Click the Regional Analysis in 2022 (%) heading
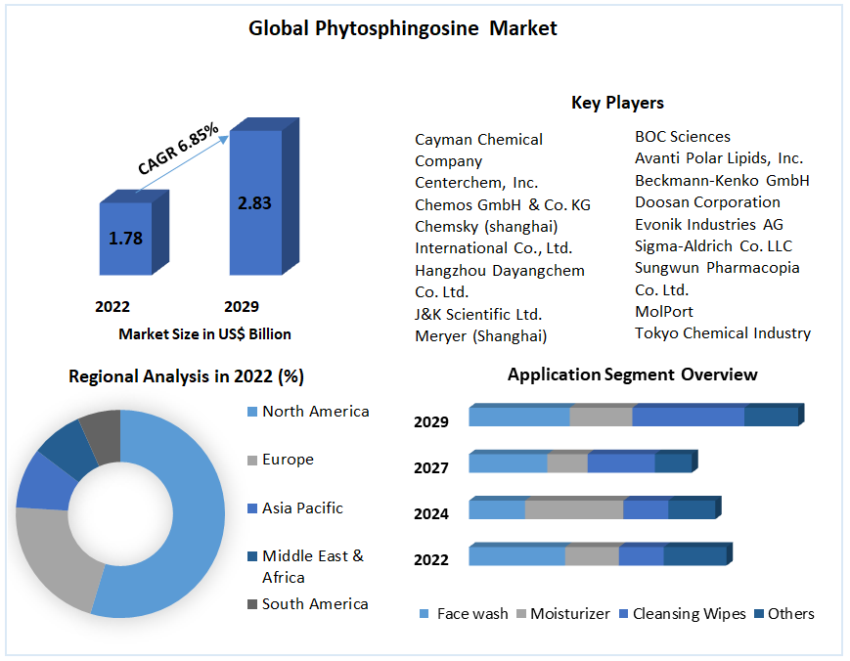The width and height of the screenshot is (850, 661). click(x=186, y=376)
